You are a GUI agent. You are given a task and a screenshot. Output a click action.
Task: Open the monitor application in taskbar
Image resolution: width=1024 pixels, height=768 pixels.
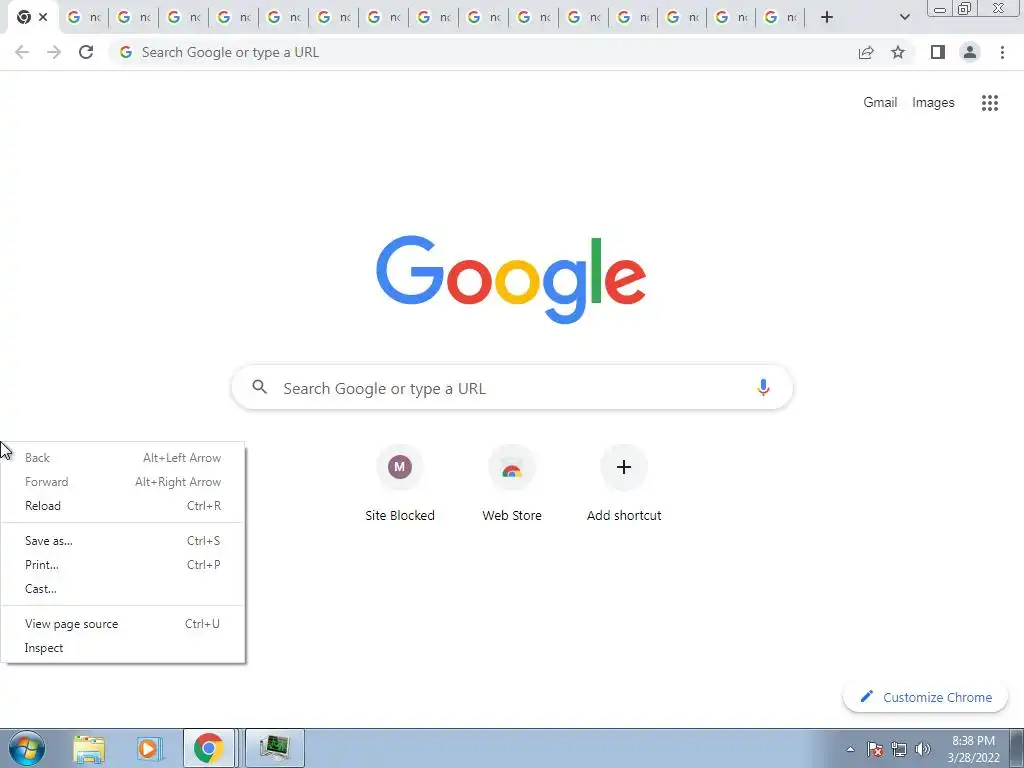[x=274, y=748]
